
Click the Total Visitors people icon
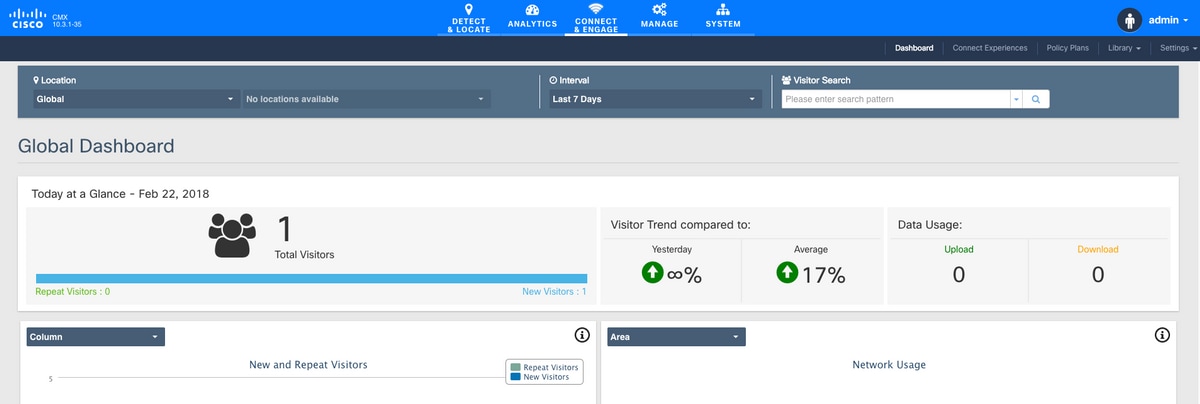[233, 235]
